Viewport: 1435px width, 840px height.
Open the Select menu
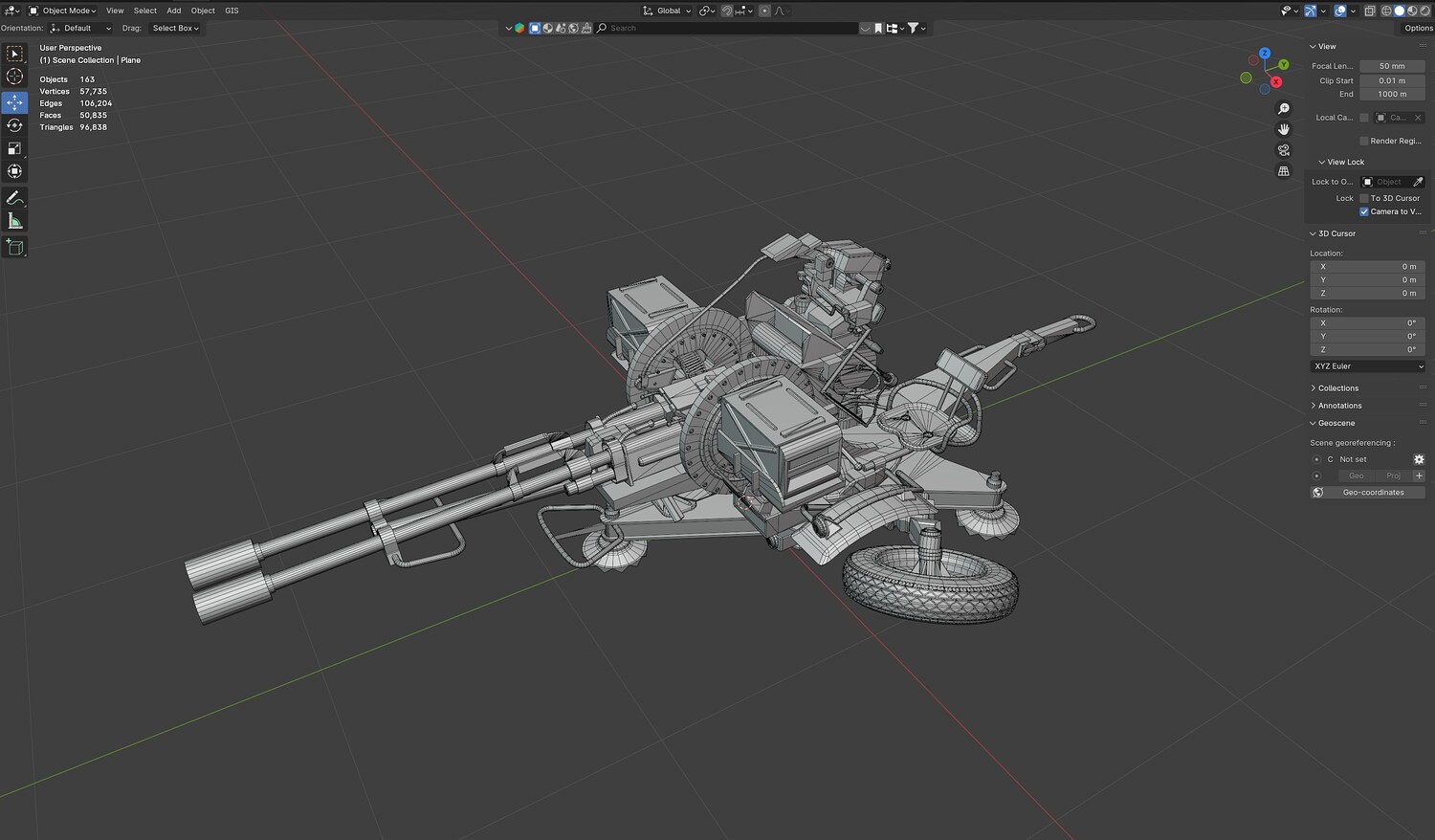point(145,11)
